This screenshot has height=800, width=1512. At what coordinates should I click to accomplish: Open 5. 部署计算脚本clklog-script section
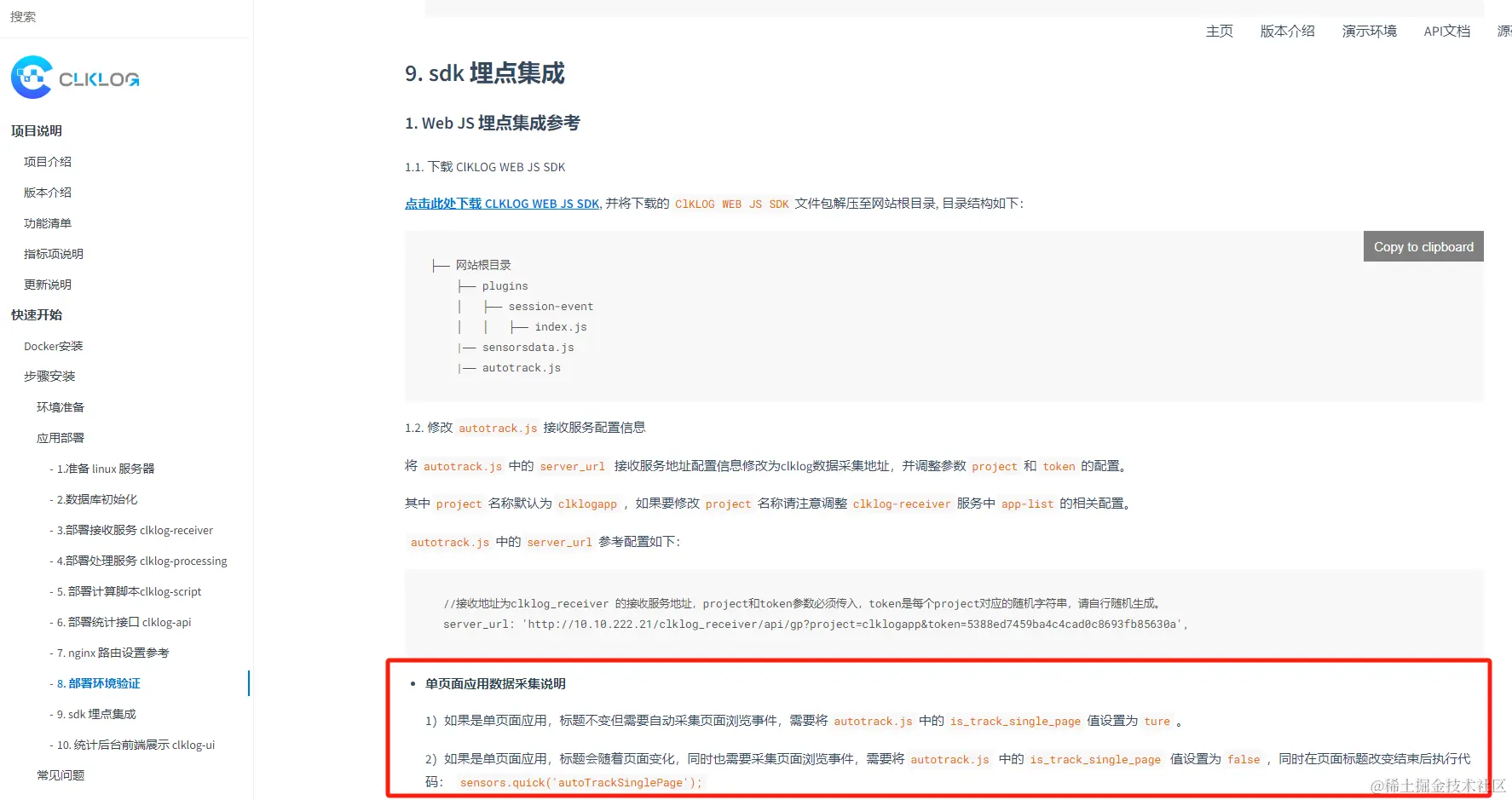point(125,591)
